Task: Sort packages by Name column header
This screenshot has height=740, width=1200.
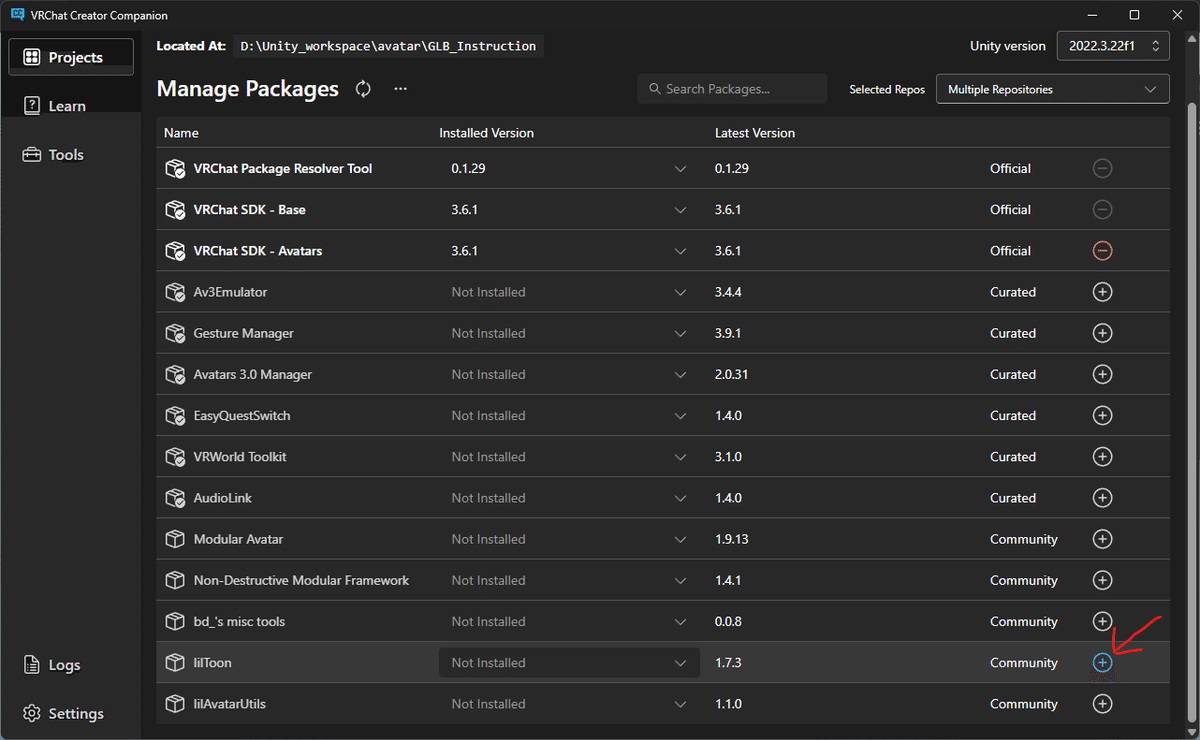Action: 181,133
